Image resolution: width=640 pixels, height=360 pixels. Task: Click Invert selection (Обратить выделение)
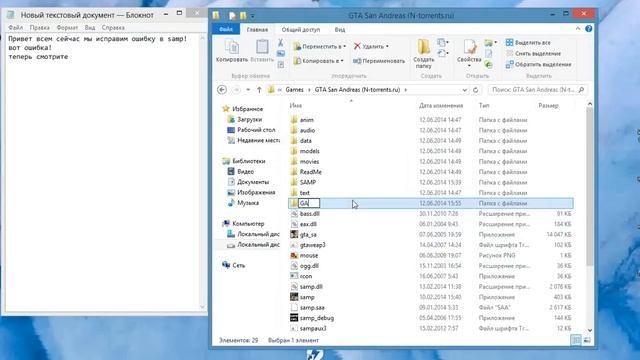(x=538, y=64)
